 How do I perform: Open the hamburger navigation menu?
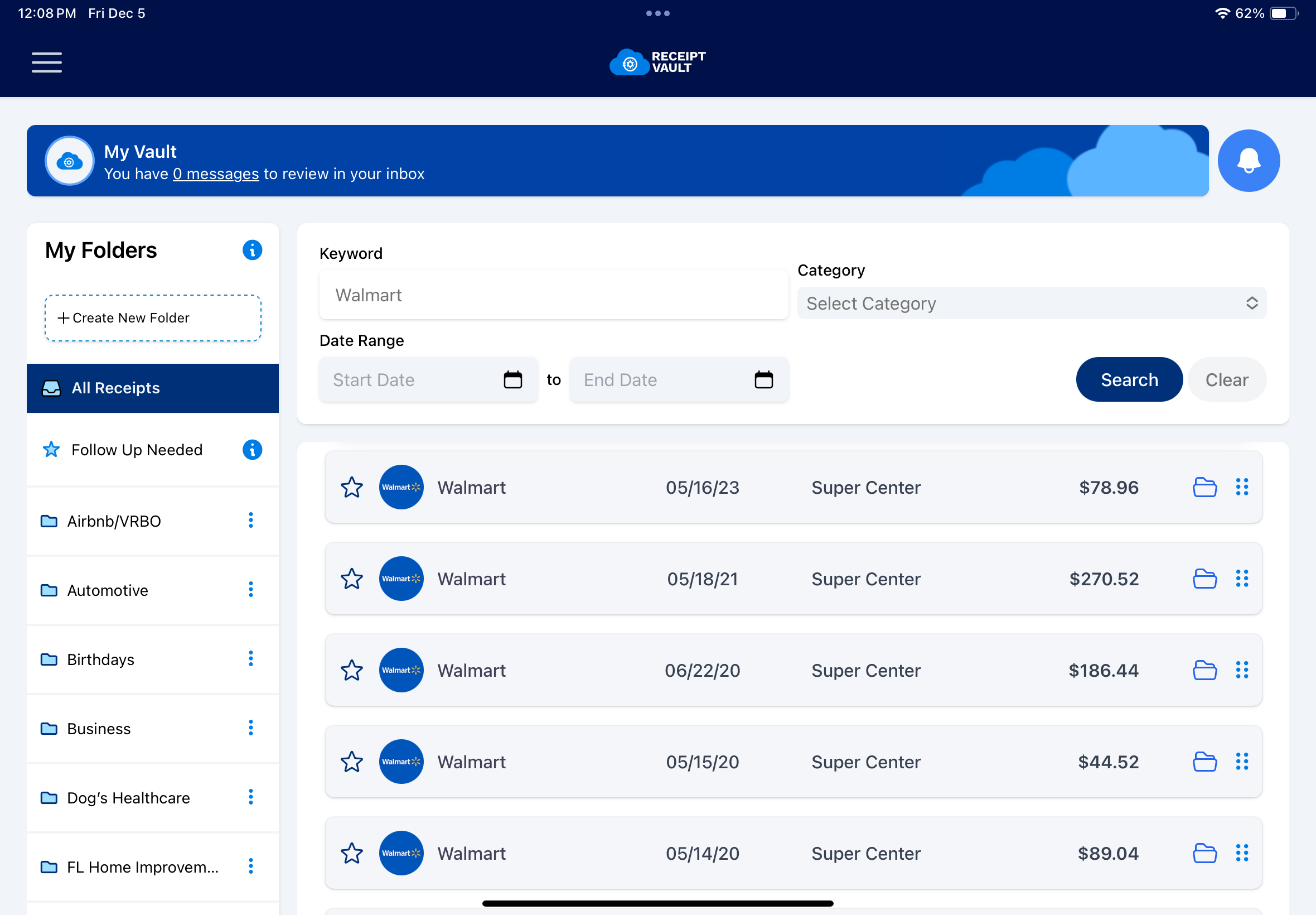pyautogui.click(x=46, y=62)
